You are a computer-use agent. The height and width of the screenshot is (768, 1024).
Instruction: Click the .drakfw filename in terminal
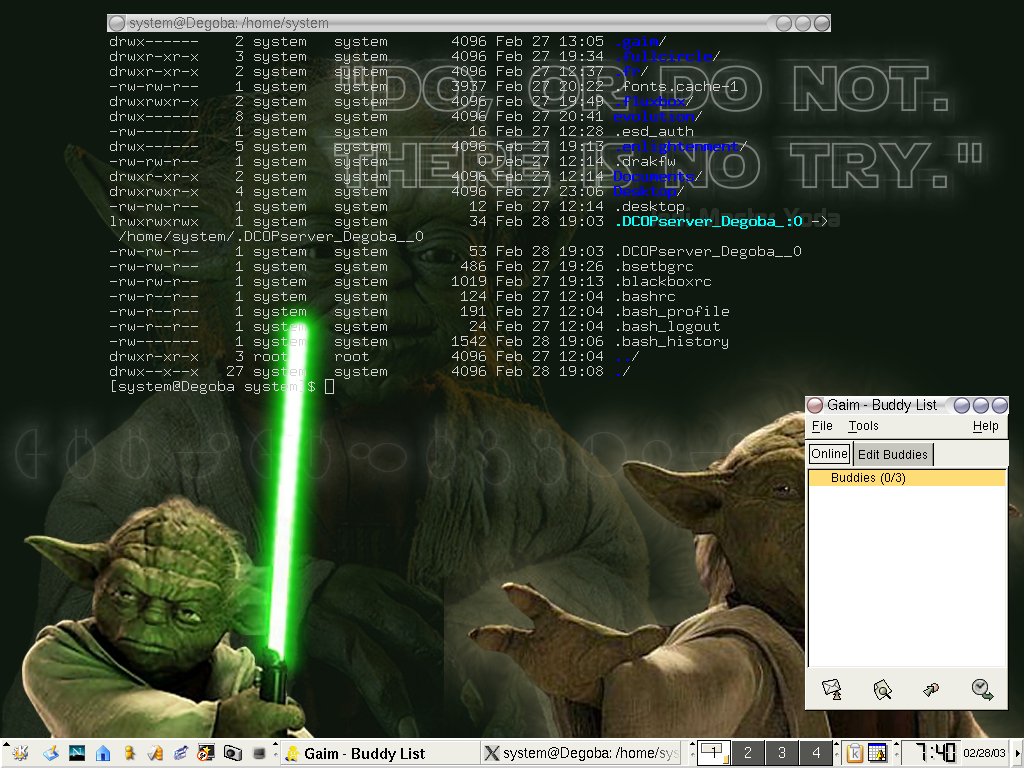(x=645, y=161)
